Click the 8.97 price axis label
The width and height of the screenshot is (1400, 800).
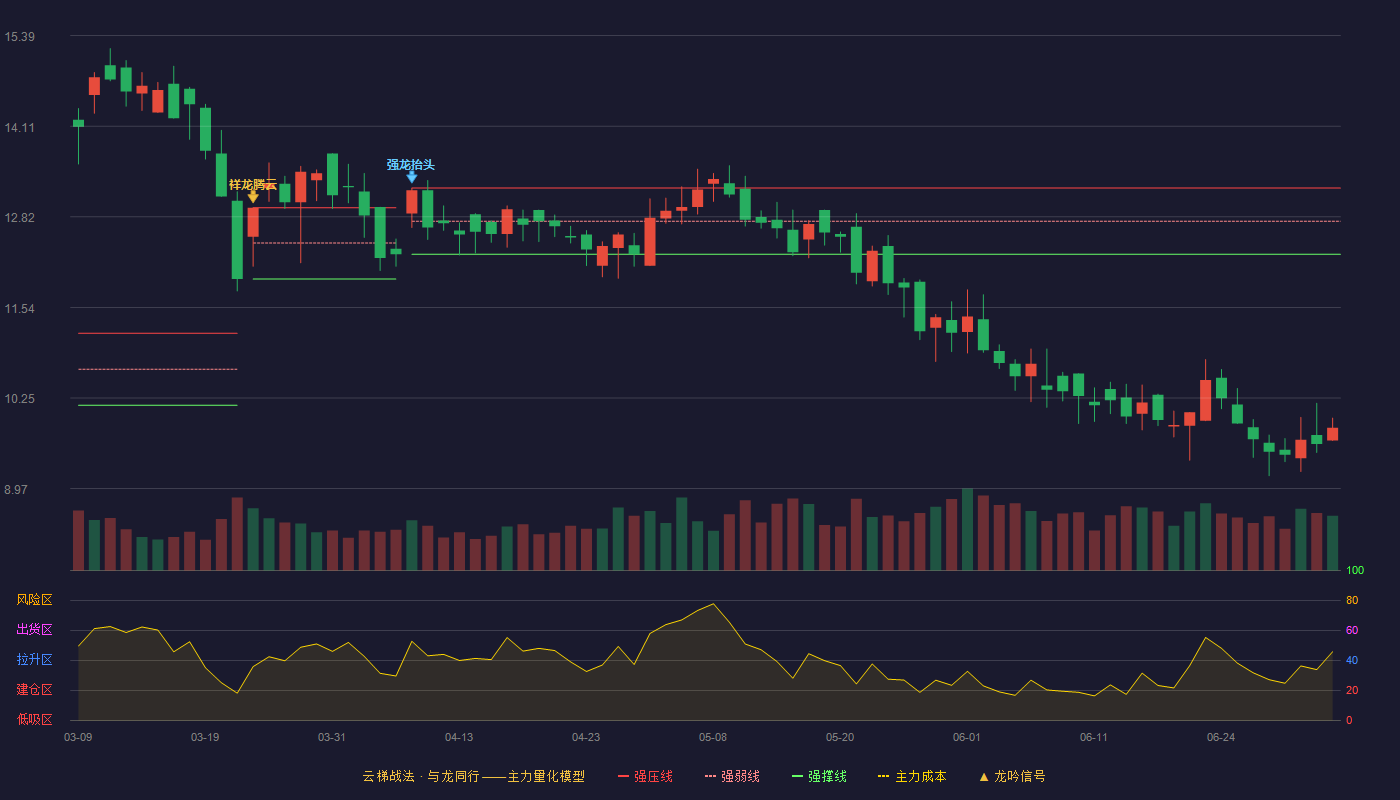coord(16,490)
